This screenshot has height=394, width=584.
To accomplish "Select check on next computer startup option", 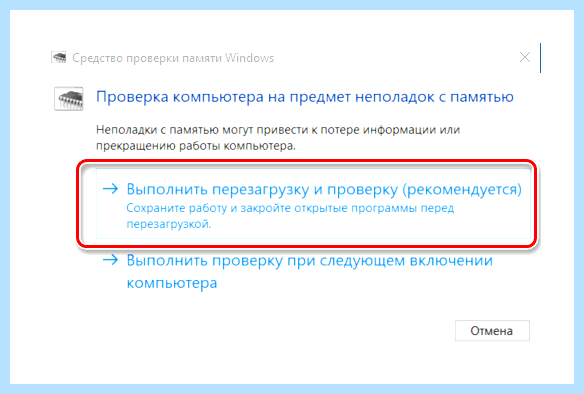I will click(x=298, y=272).
